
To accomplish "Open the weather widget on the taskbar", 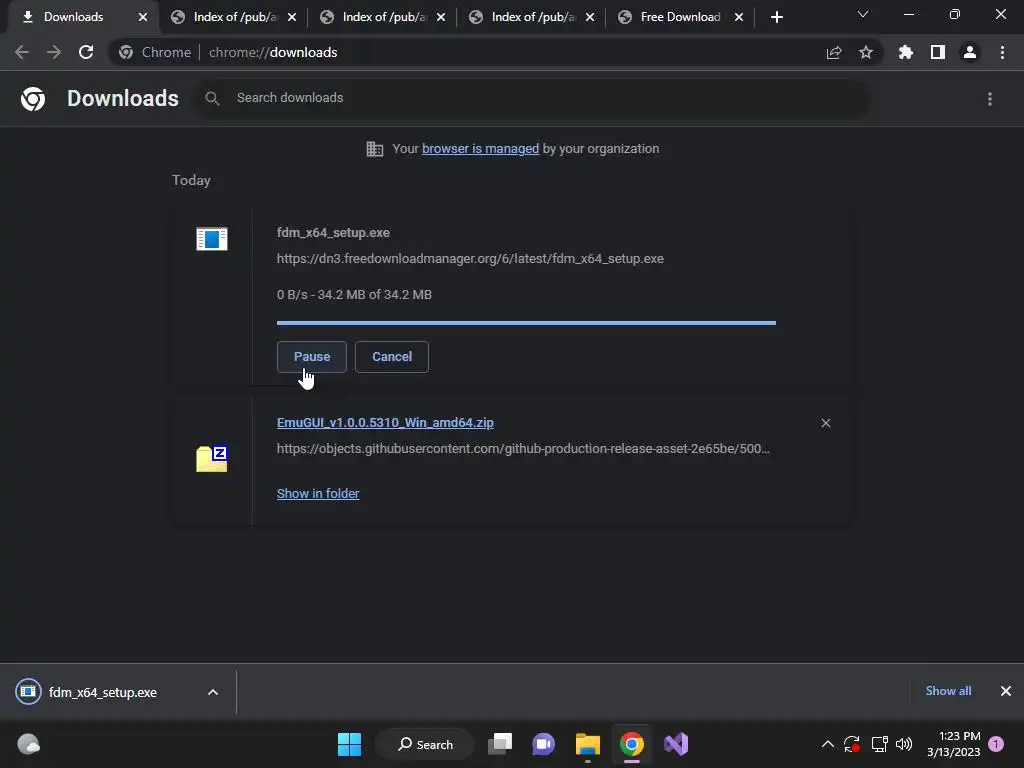I will pos(28,744).
